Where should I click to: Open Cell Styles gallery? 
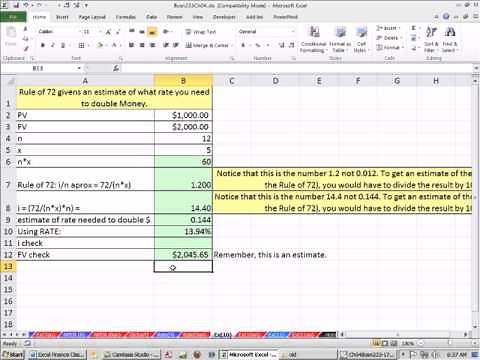point(361,39)
